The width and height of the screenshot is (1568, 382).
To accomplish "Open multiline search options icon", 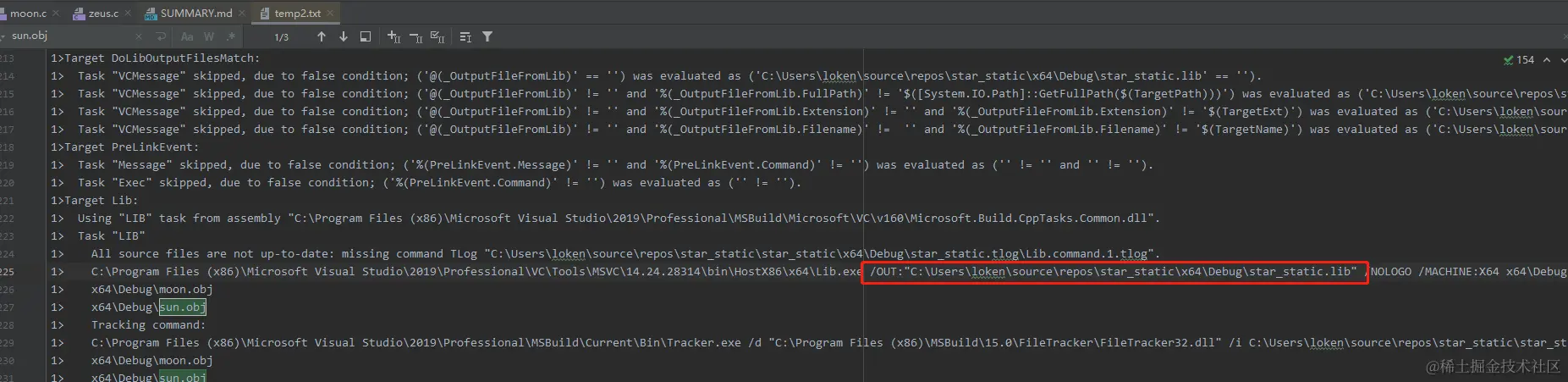I will [465, 36].
